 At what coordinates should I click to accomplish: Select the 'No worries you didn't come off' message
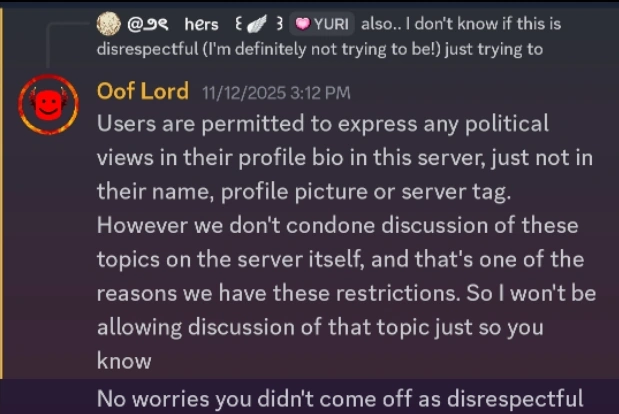point(340,399)
